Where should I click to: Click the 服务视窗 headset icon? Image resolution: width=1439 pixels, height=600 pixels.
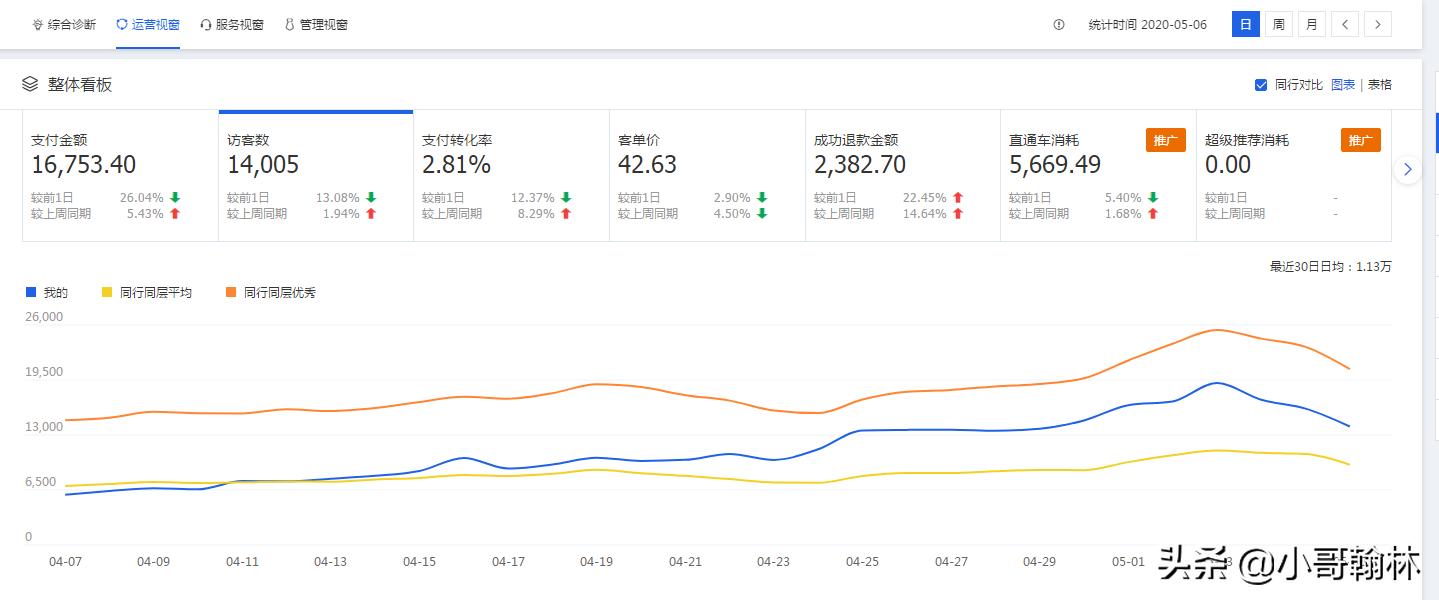[x=206, y=24]
